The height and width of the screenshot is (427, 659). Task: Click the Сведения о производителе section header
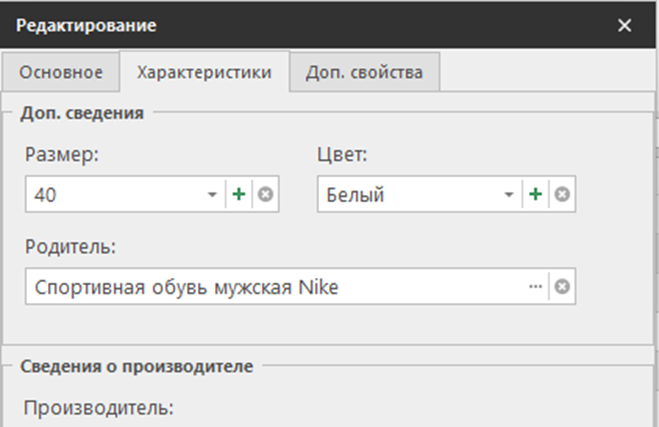tap(136, 365)
